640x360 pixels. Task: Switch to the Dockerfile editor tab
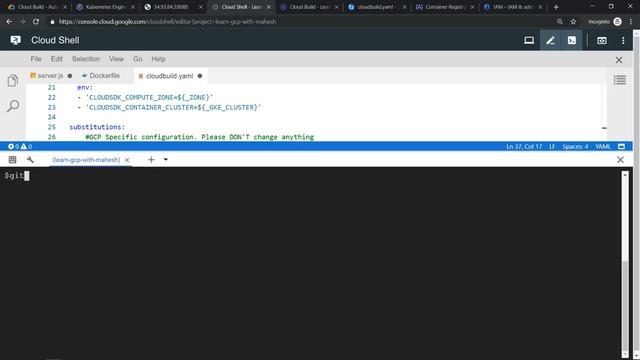tap(104, 76)
